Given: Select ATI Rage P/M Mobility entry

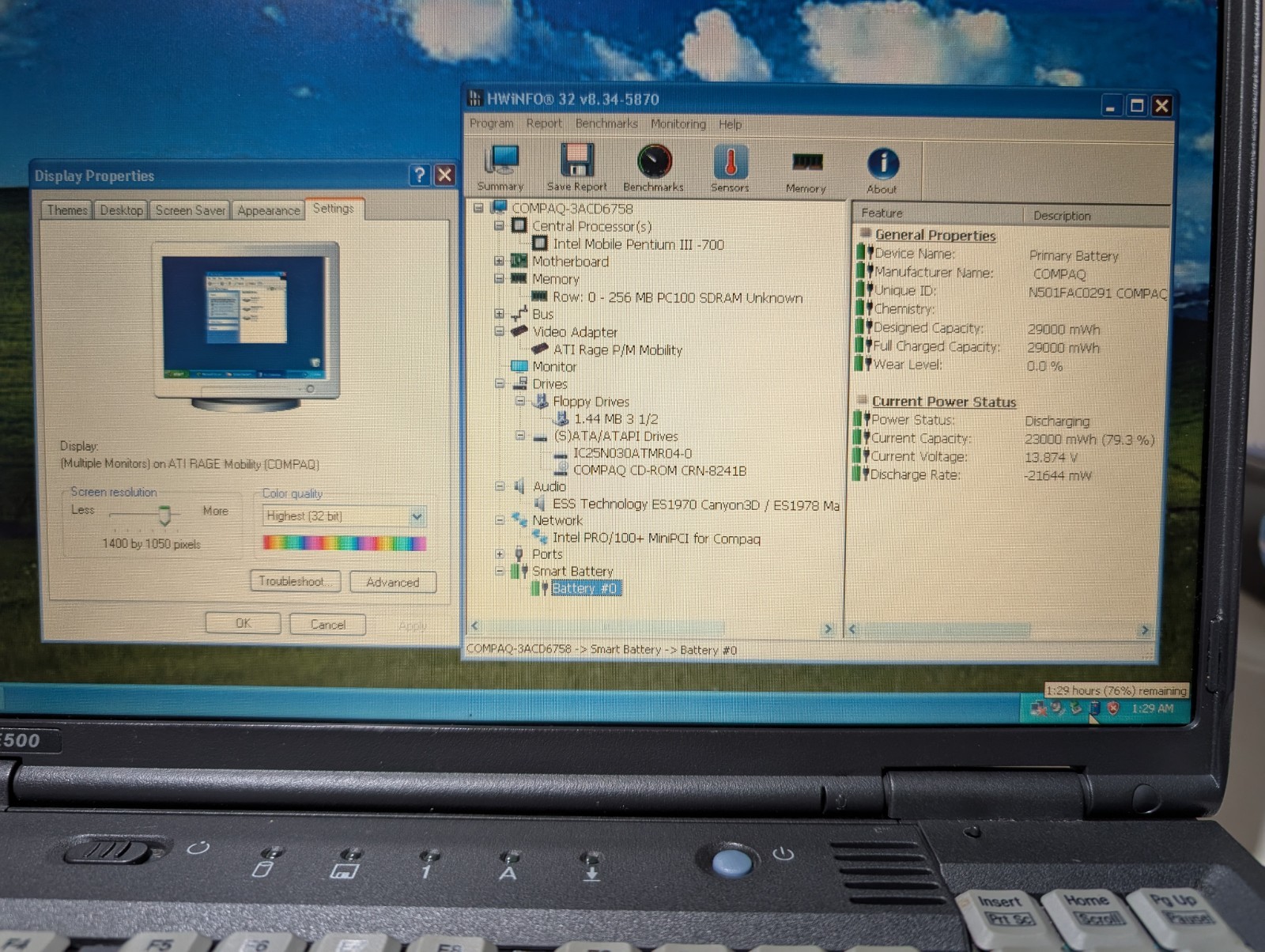Looking at the screenshot, I should pos(617,349).
